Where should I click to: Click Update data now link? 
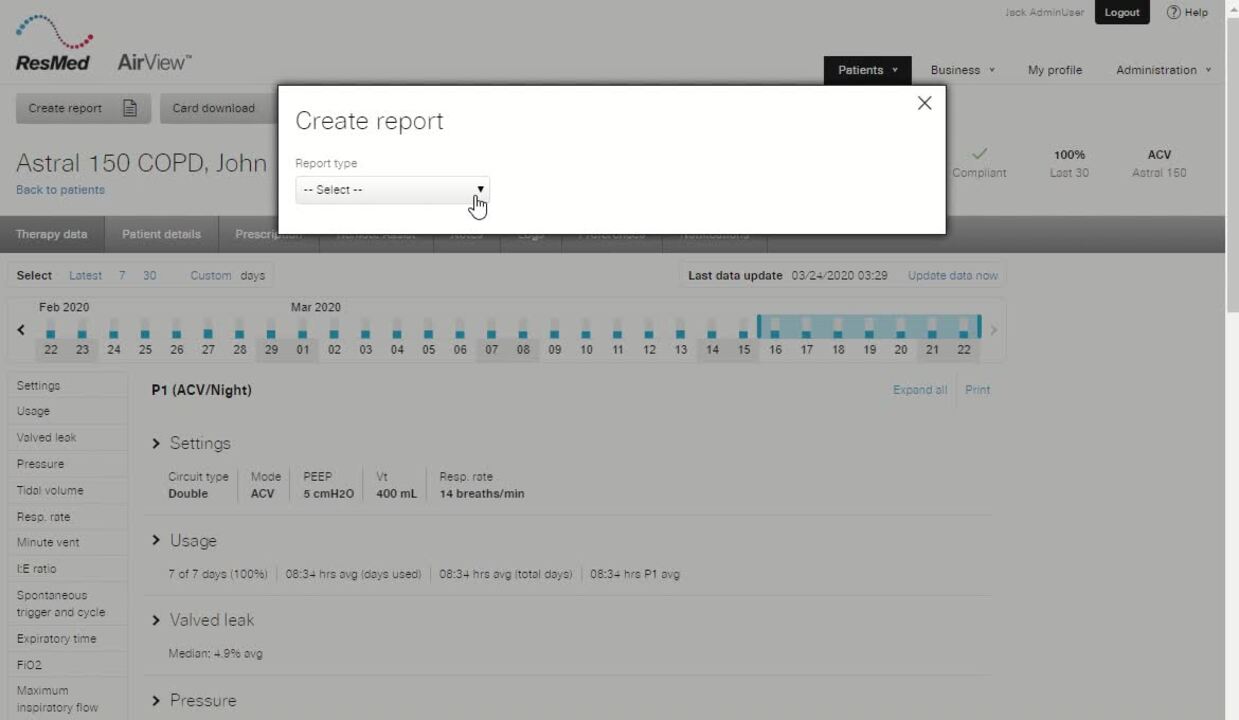[x=952, y=275]
